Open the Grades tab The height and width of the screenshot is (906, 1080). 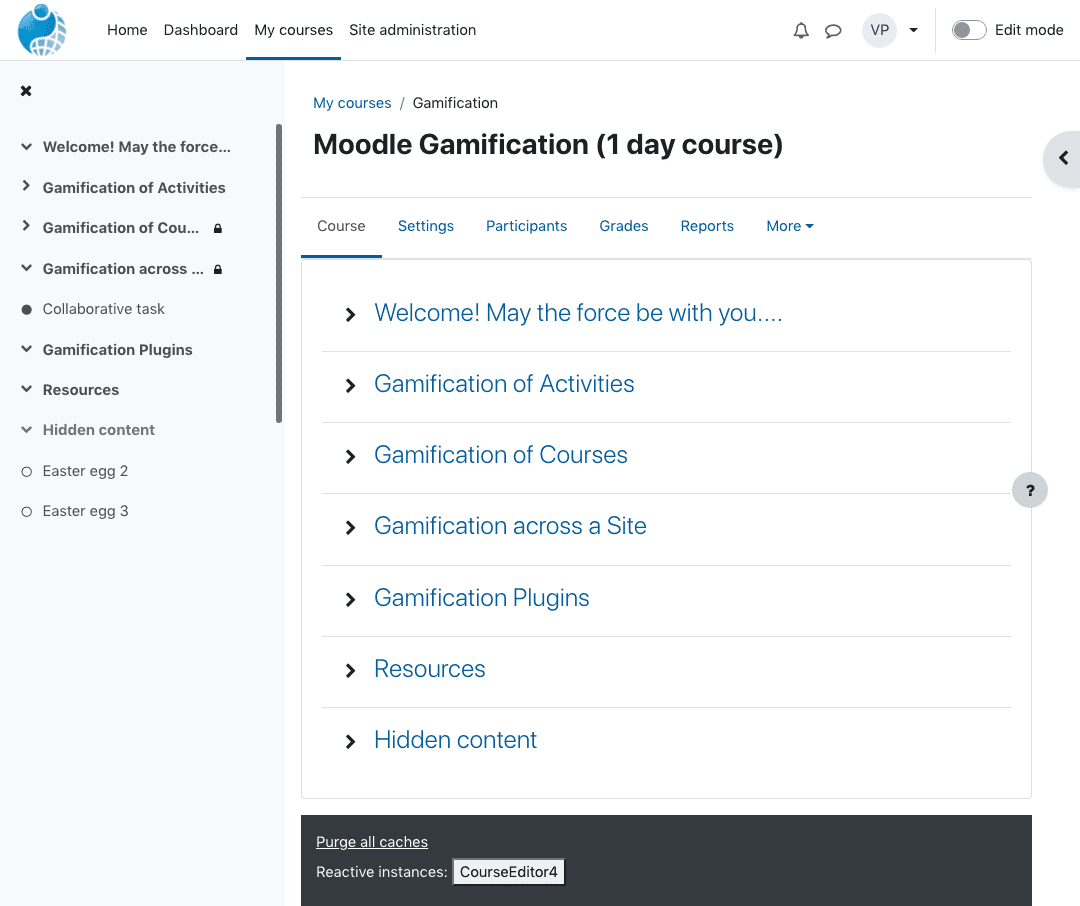[x=623, y=226]
